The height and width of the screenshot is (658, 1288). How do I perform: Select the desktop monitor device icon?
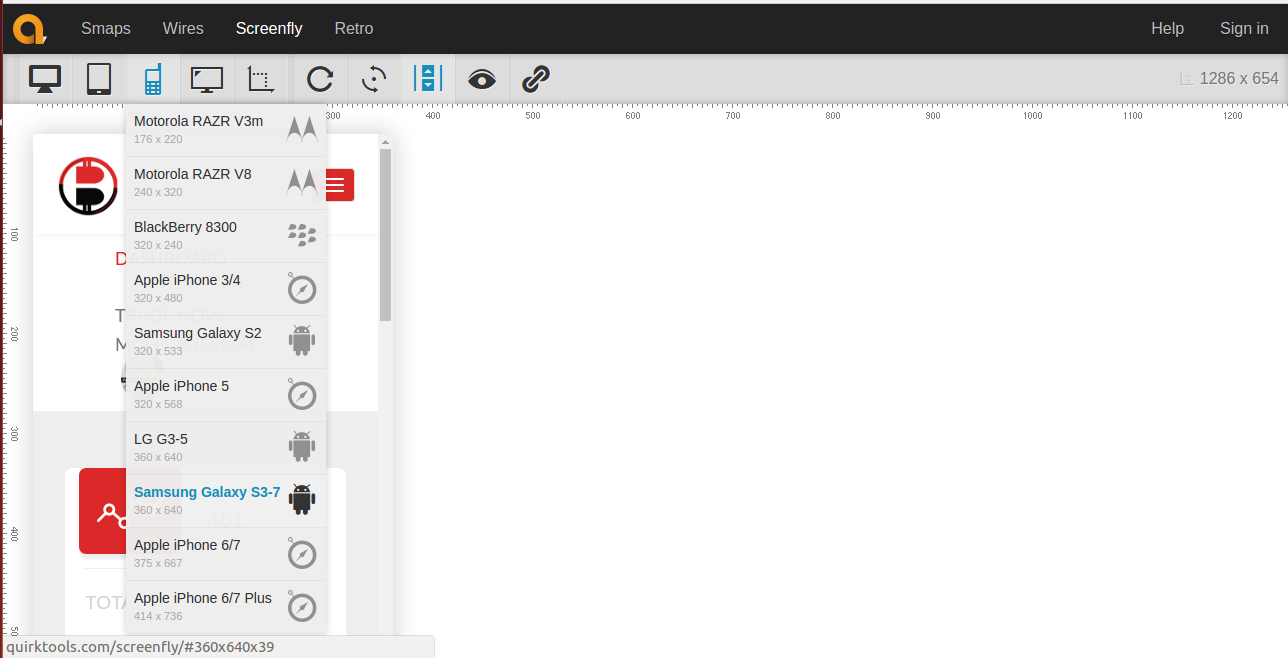pos(45,79)
